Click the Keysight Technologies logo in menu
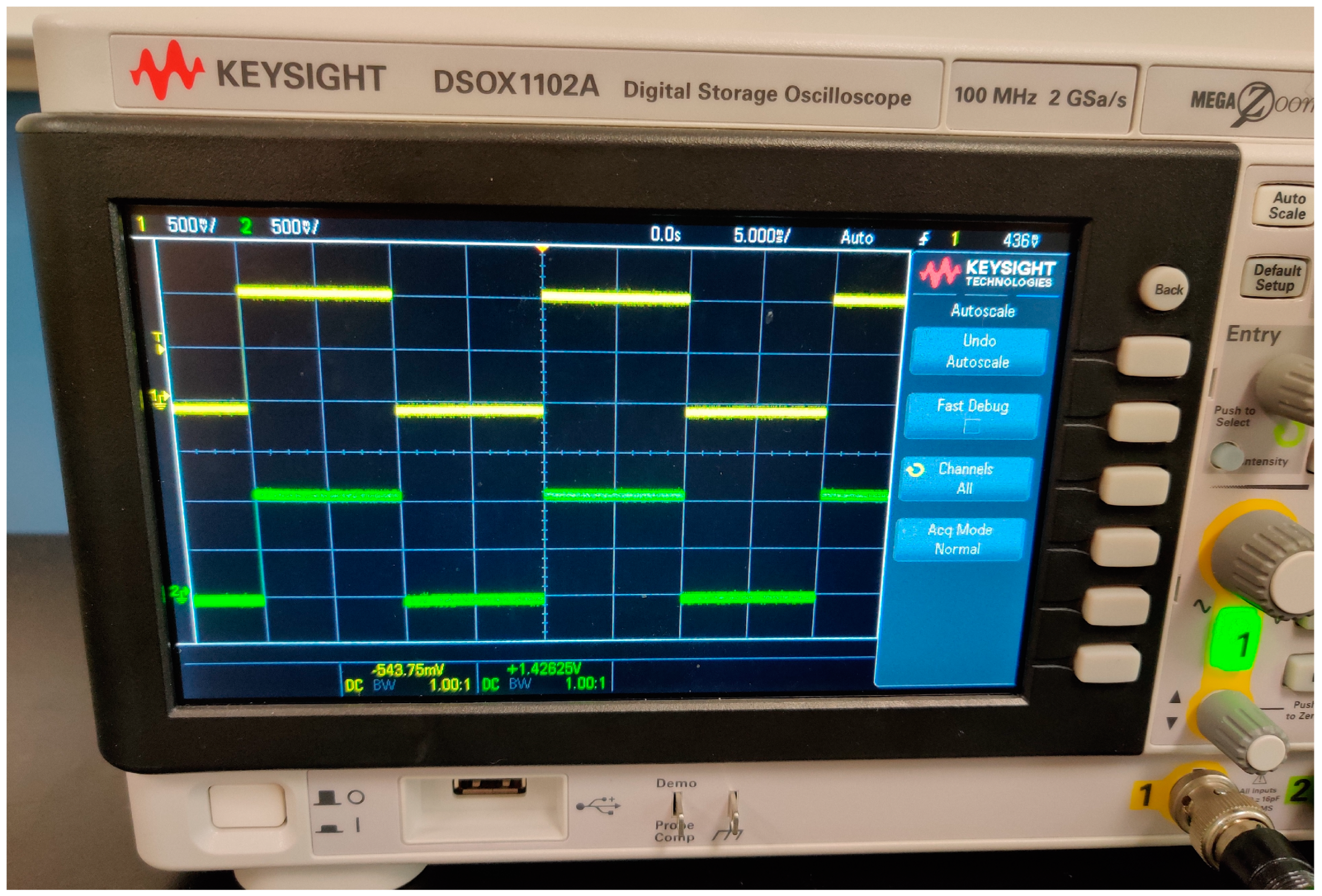The width and height of the screenshot is (1322, 896). 987,273
